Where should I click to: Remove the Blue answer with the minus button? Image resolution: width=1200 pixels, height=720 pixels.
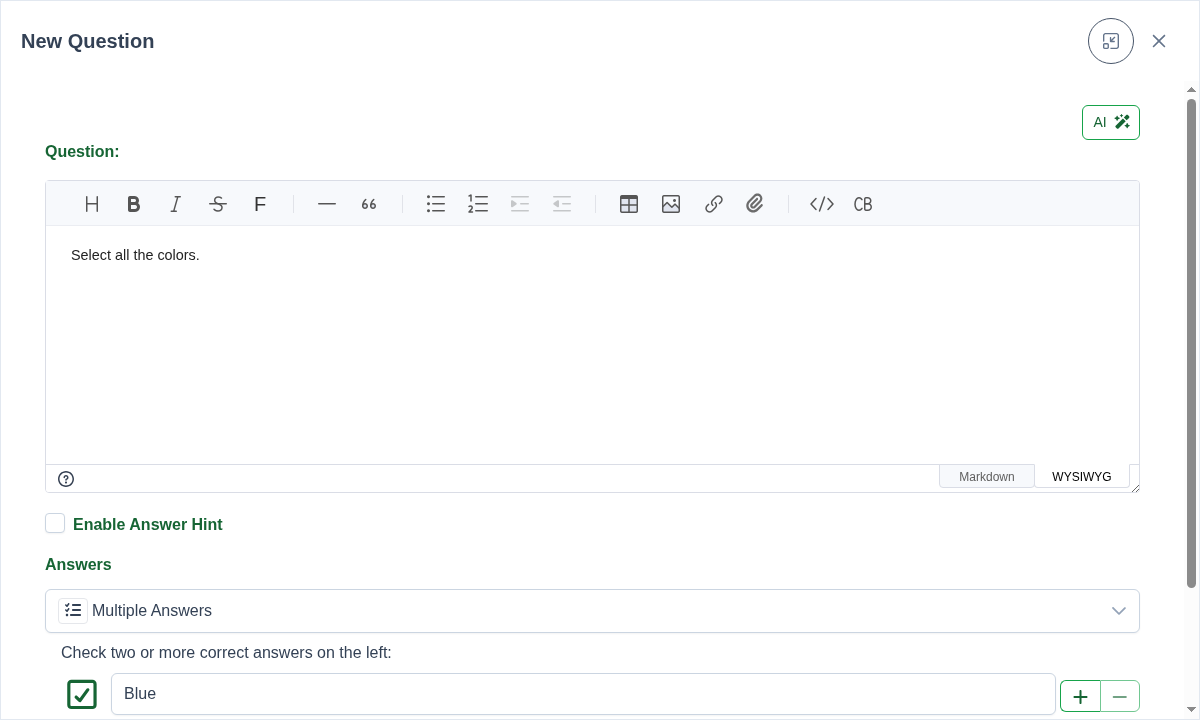(1120, 696)
